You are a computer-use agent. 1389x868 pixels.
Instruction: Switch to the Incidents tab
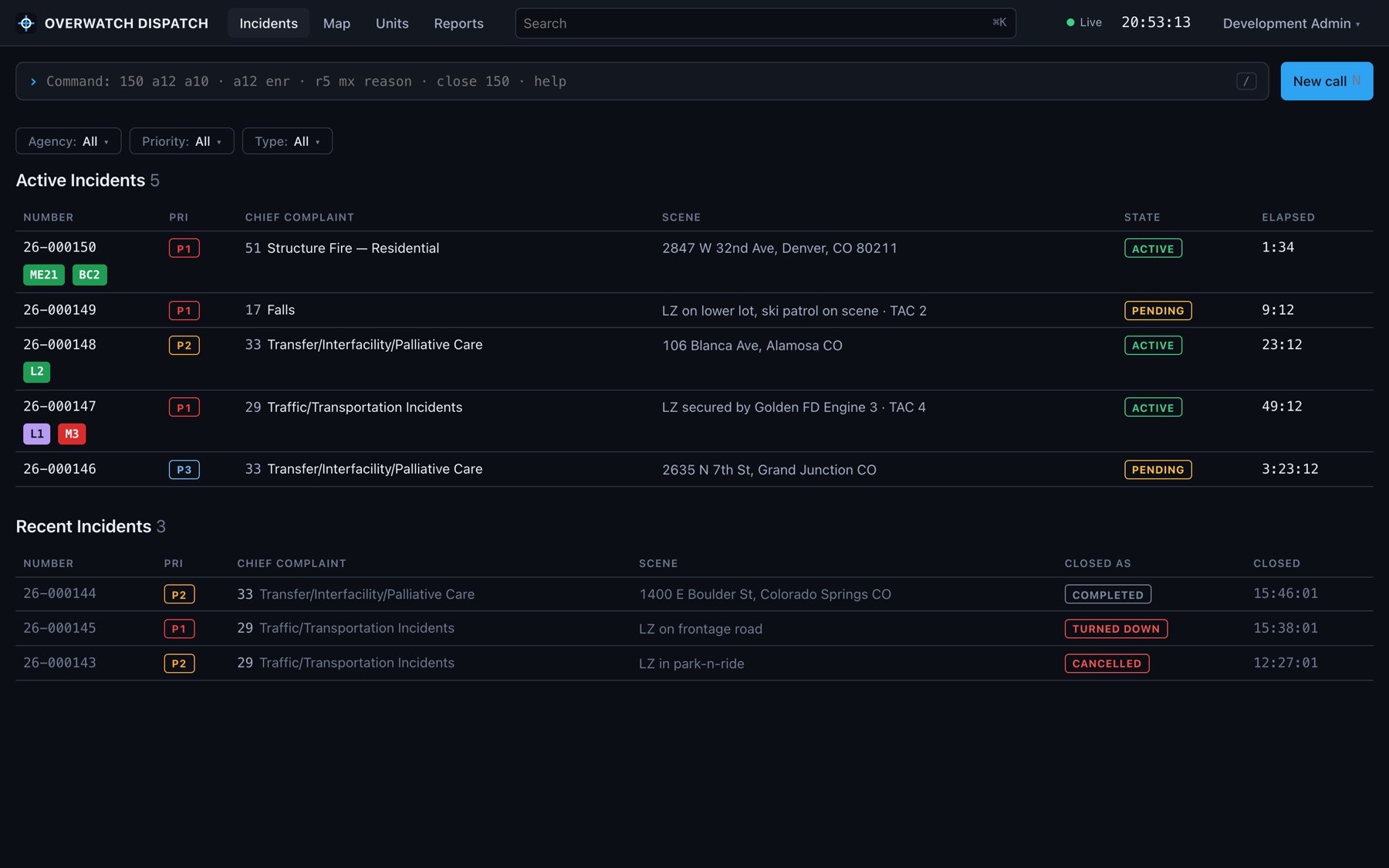(269, 23)
